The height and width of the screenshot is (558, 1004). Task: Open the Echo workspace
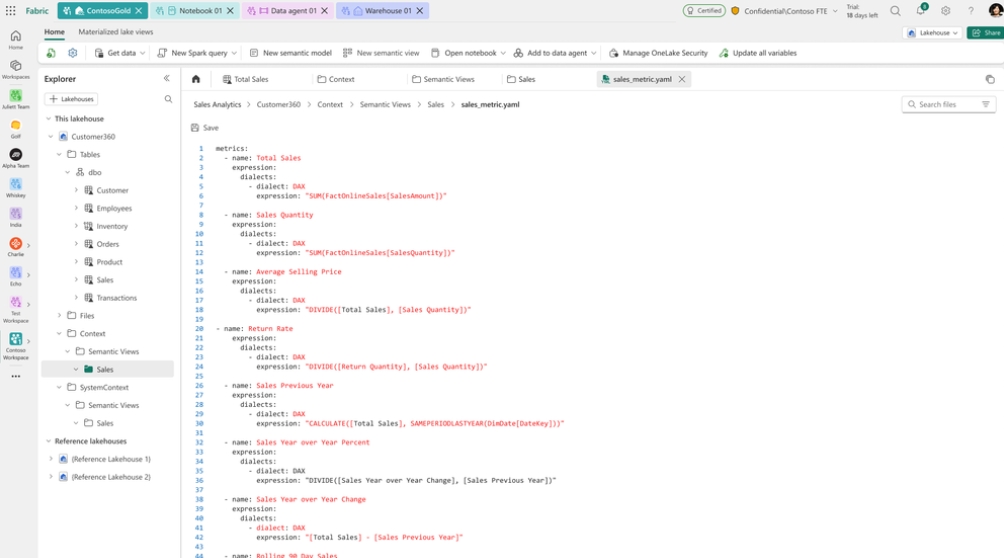pos(15,276)
